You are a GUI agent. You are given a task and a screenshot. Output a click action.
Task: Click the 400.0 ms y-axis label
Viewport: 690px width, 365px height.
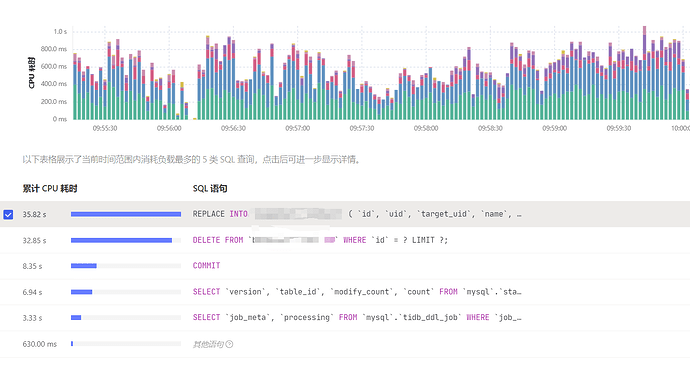[54, 84]
